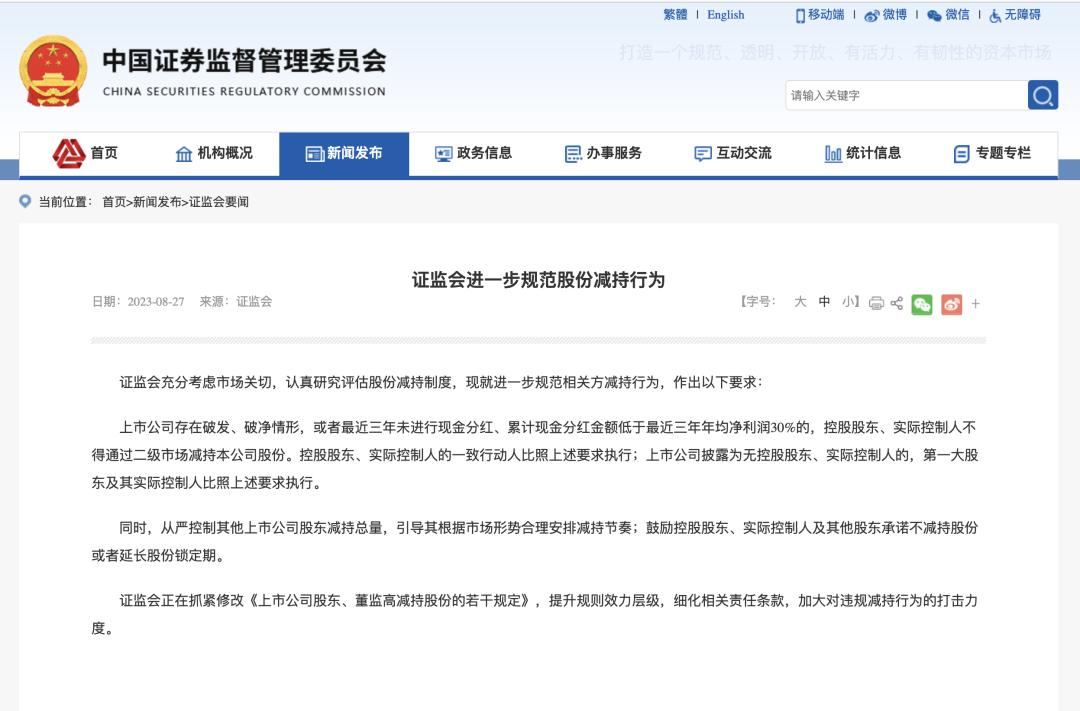Switch to traditional Chinese 繁體

point(675,14)
